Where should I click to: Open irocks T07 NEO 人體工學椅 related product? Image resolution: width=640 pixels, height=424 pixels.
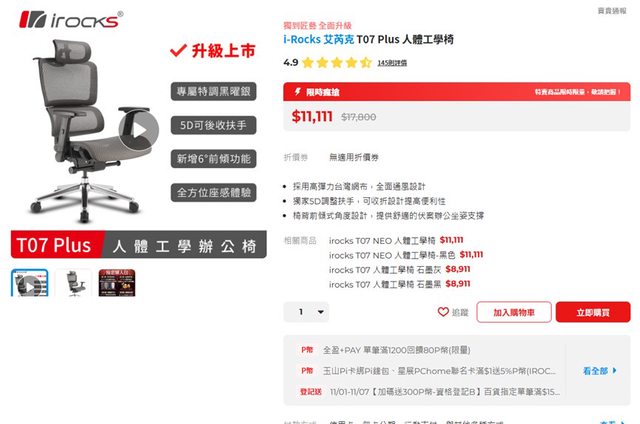coord(382,241)
